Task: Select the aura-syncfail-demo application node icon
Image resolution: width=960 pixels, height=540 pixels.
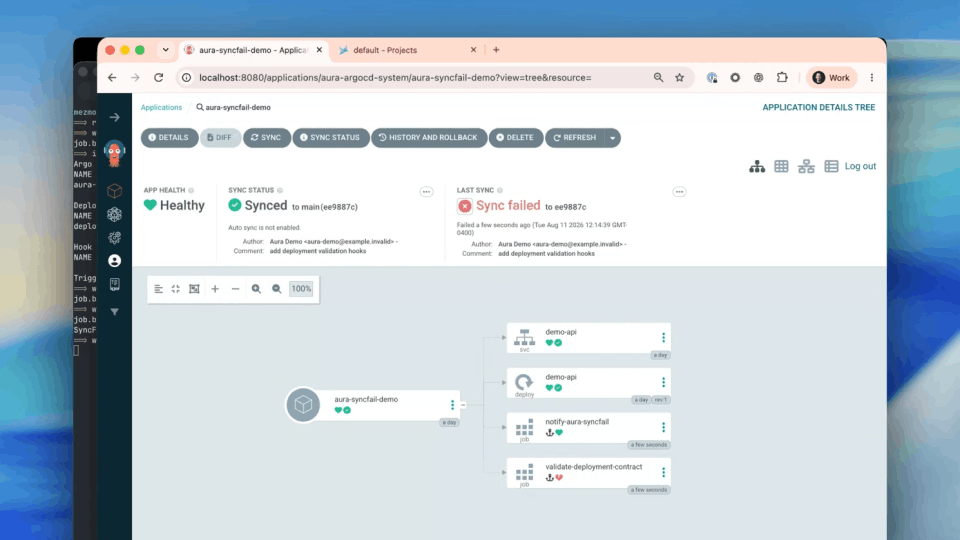Action: coord(303,405)
